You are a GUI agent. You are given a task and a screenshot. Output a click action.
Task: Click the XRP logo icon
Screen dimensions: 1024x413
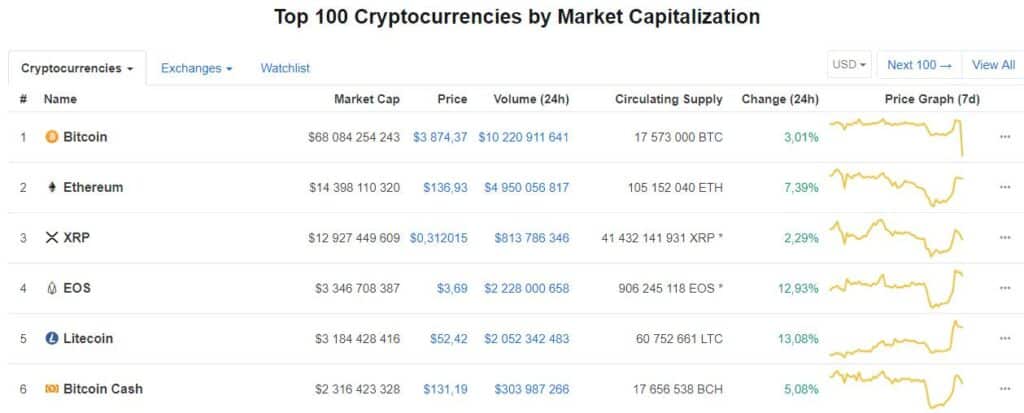coord(52,238)
